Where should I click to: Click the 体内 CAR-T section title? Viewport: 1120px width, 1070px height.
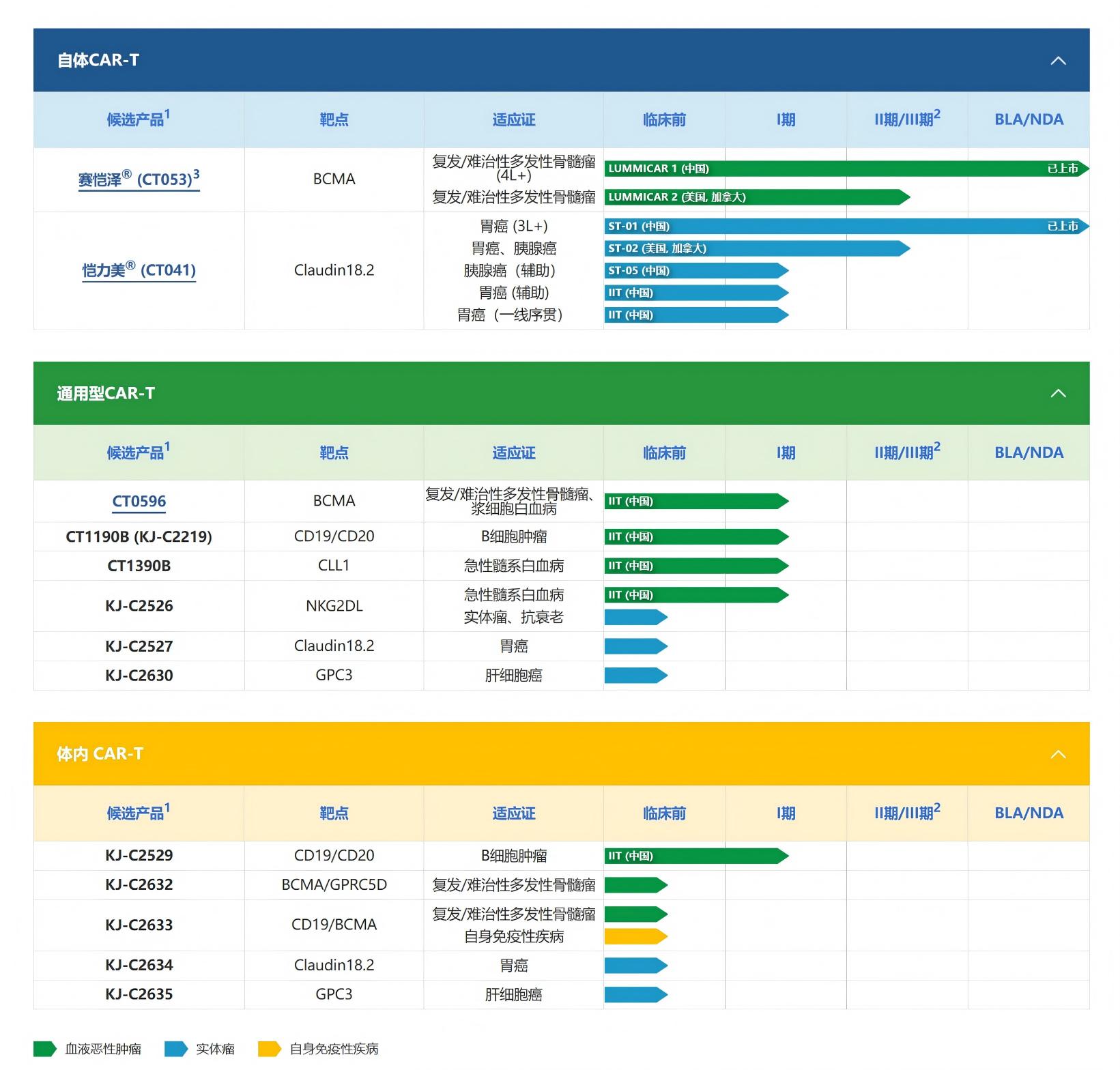coord(100,754)
